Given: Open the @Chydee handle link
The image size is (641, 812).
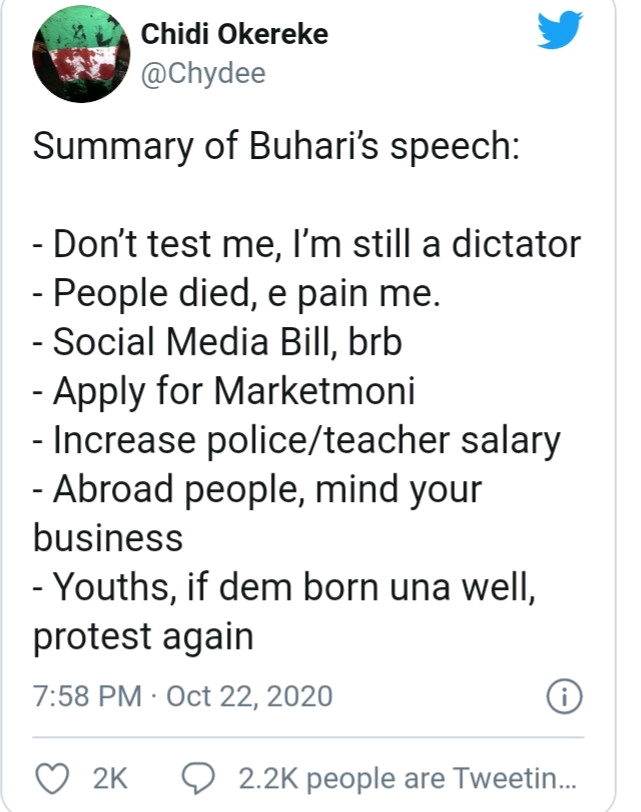Looking at the screenshot, I should [204, 72].
